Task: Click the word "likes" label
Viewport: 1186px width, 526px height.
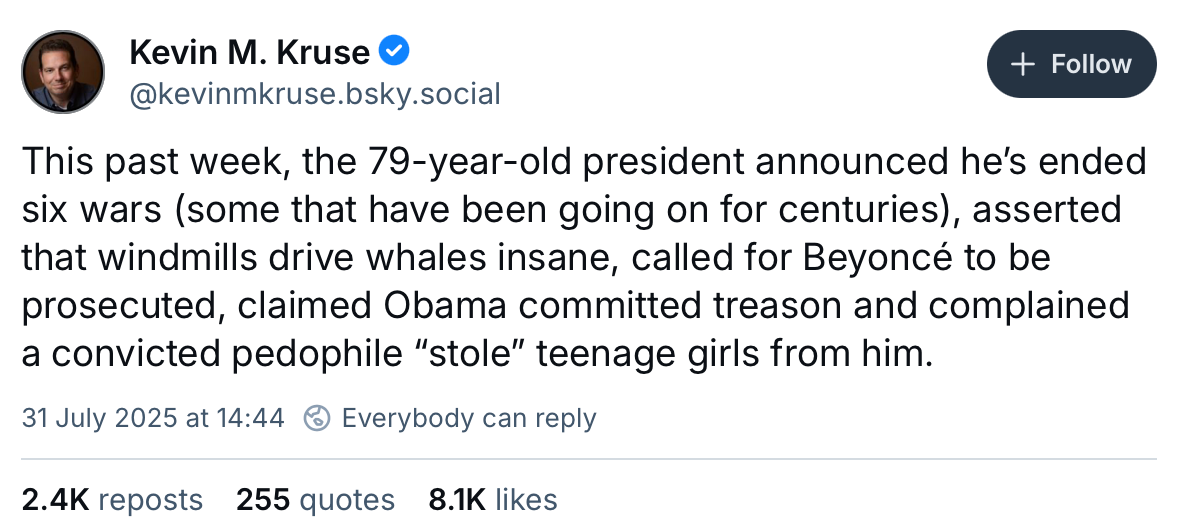Action: (526, 499)
